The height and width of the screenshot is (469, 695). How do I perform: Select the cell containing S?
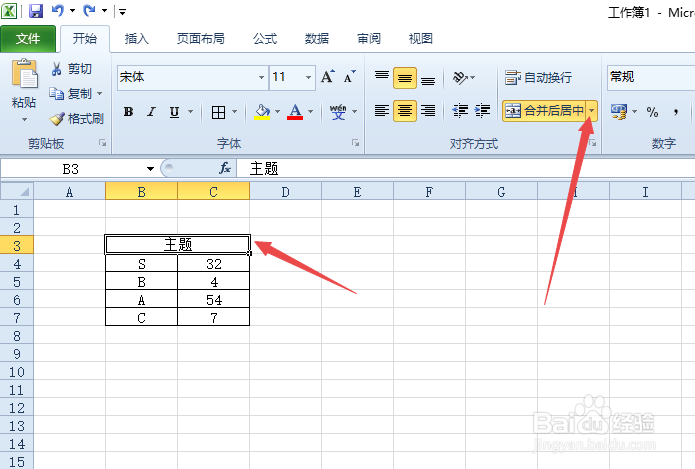pyautogui.click(x=141, y=264)
